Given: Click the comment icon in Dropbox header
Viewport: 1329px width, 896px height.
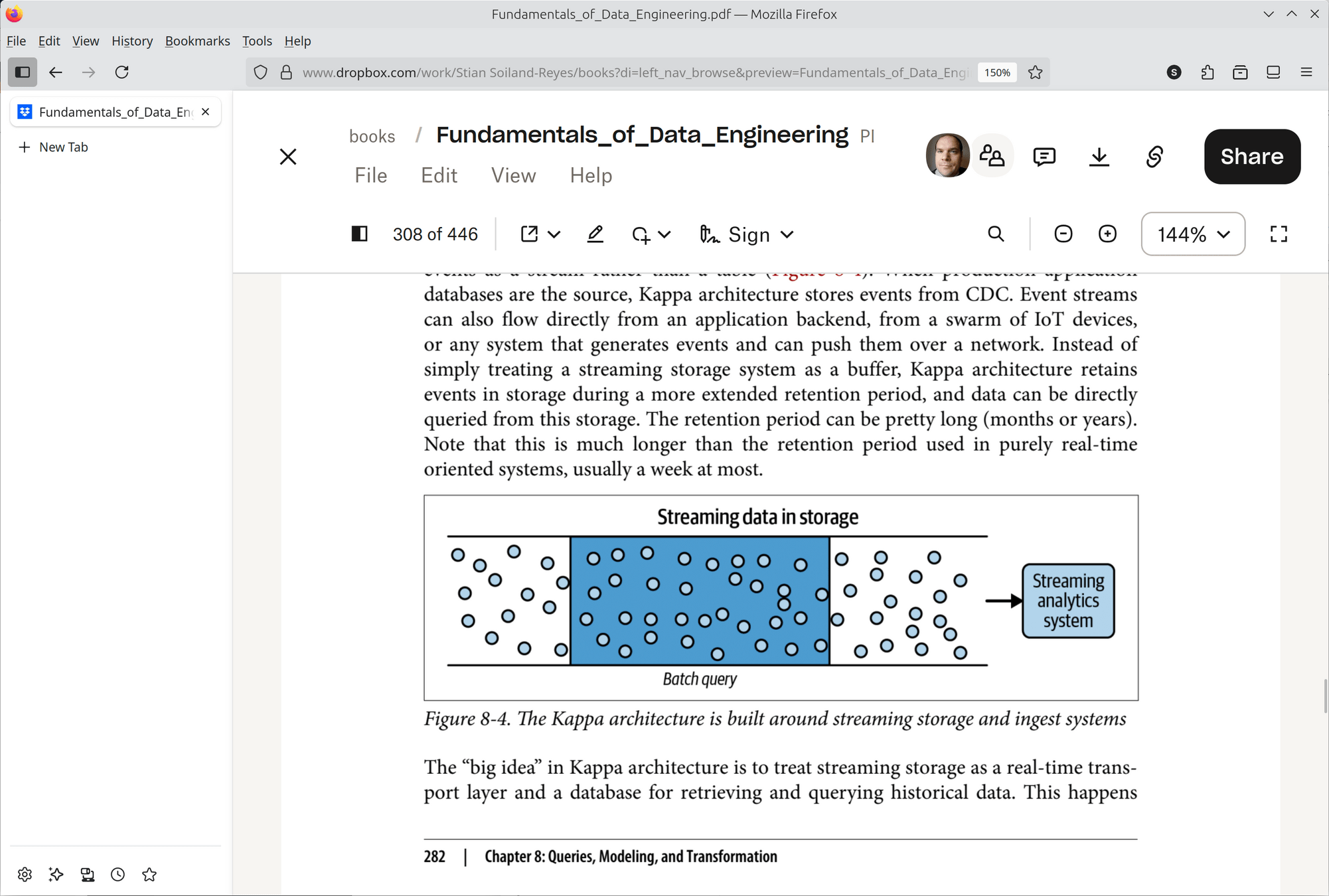Looking at the screenshot, I should (x=1044, y=157).
